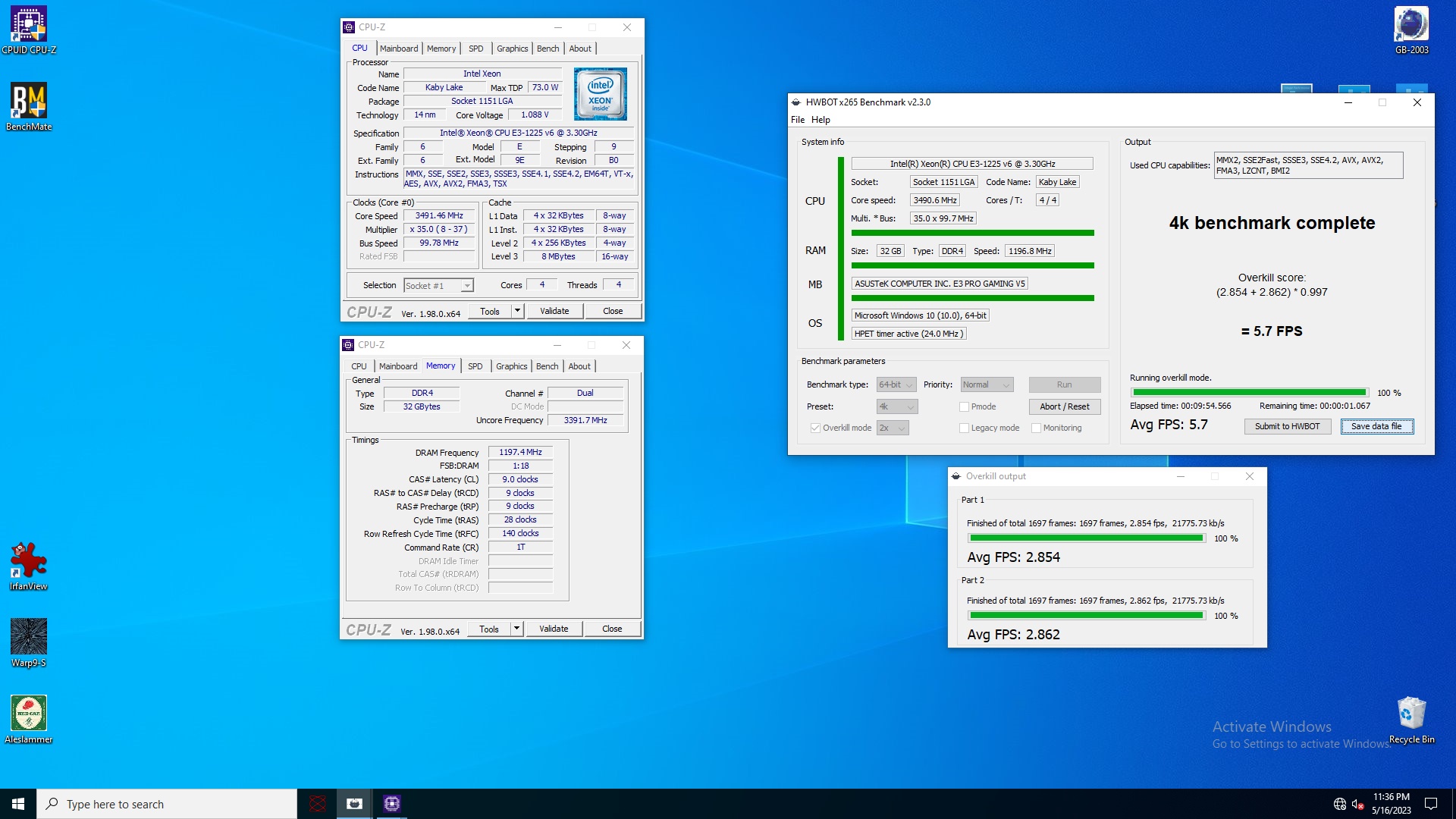
Task: Switch to SPD tab in top CPU-Z
Action: [x=476, y=49]
